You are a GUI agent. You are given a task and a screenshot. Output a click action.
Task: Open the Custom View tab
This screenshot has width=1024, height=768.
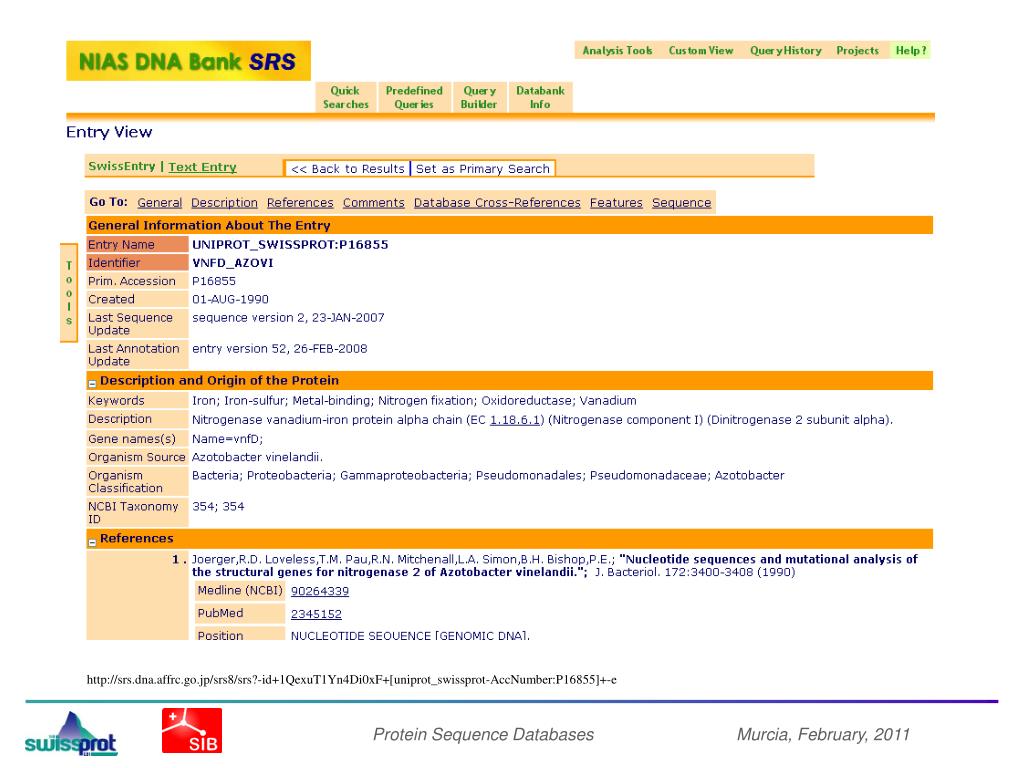tap(701, 50)
